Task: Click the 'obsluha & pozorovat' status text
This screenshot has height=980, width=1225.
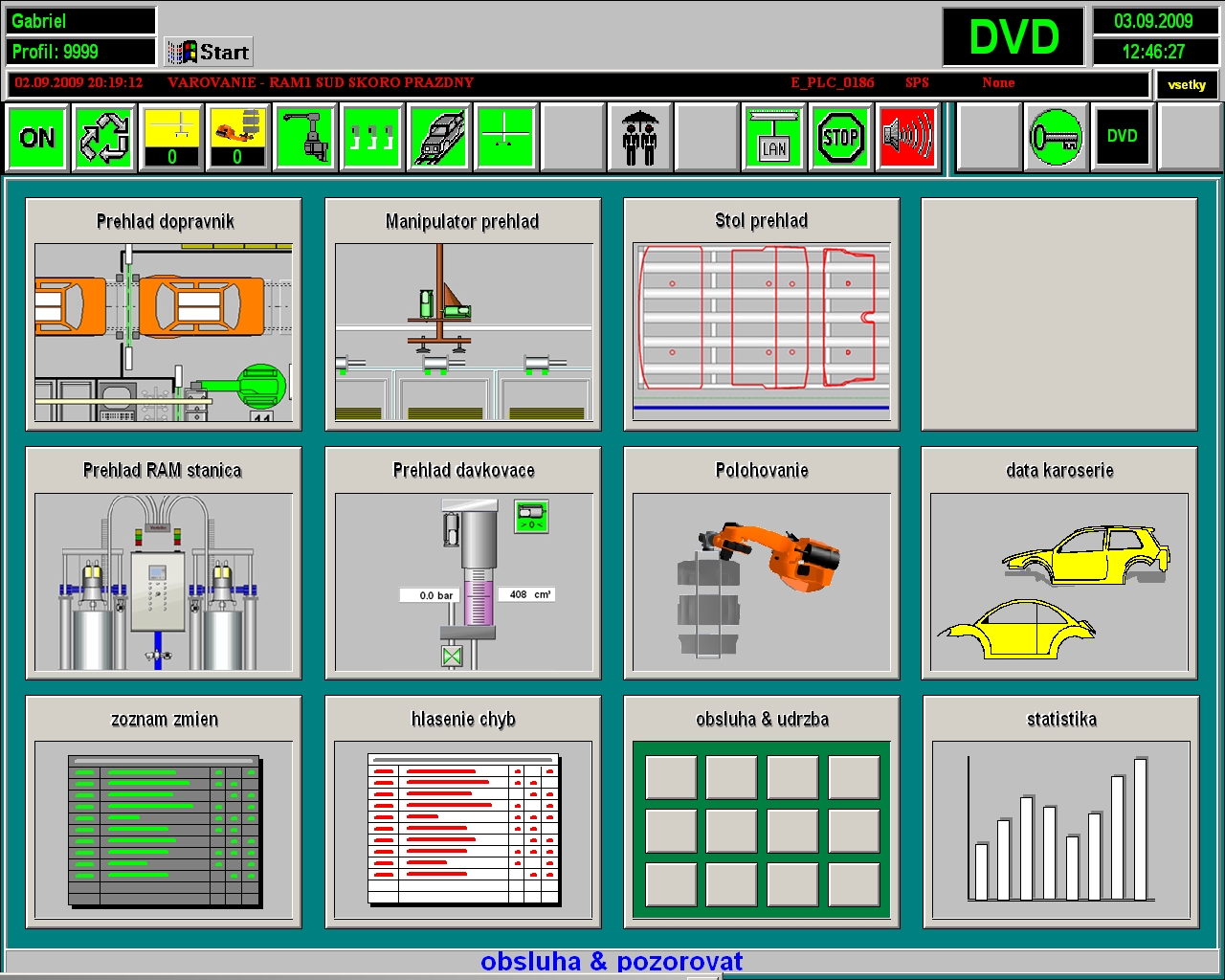Action: tap(612, 962)
